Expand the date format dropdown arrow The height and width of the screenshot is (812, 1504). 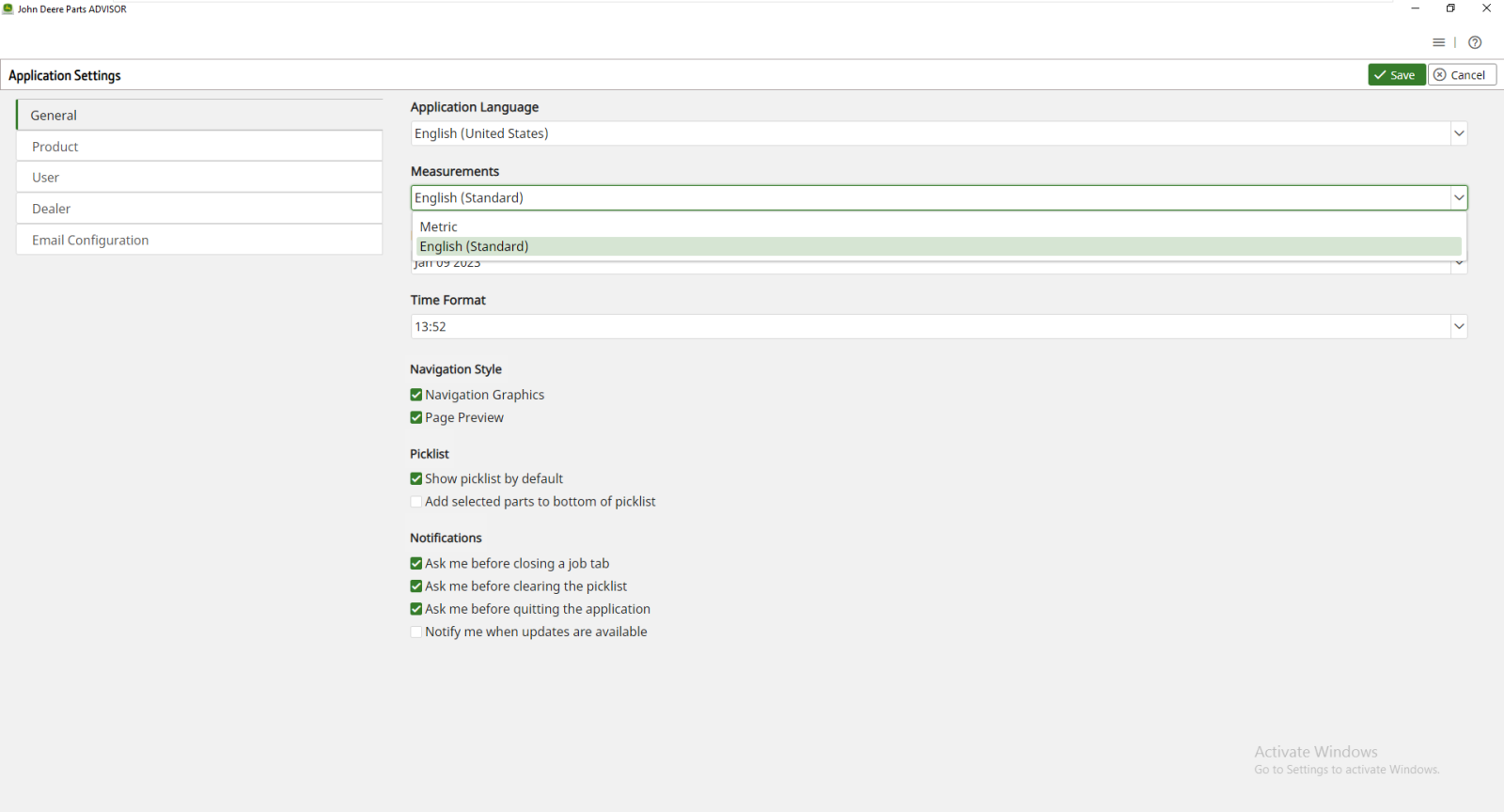[1459, 265]
